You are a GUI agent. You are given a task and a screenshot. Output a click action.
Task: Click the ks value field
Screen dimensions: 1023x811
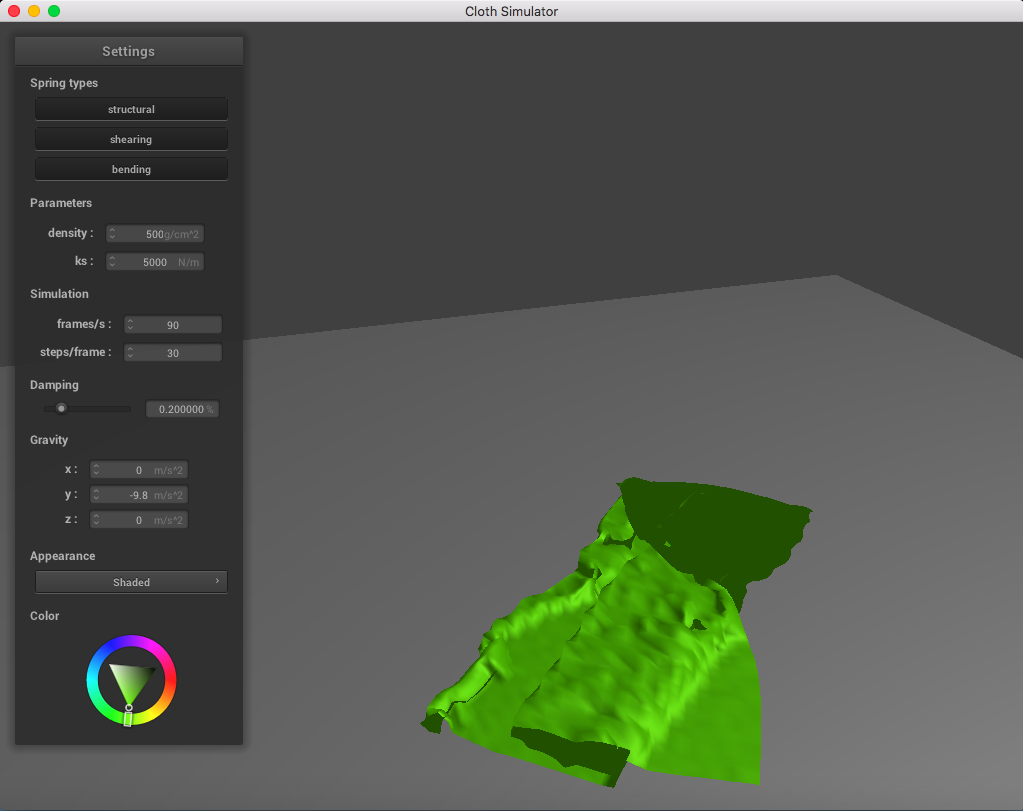pyautogui.click(x=155, y=262)
